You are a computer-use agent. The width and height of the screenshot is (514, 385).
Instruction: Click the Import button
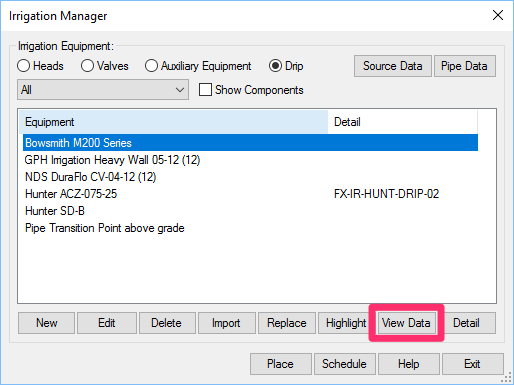point(226,323)
